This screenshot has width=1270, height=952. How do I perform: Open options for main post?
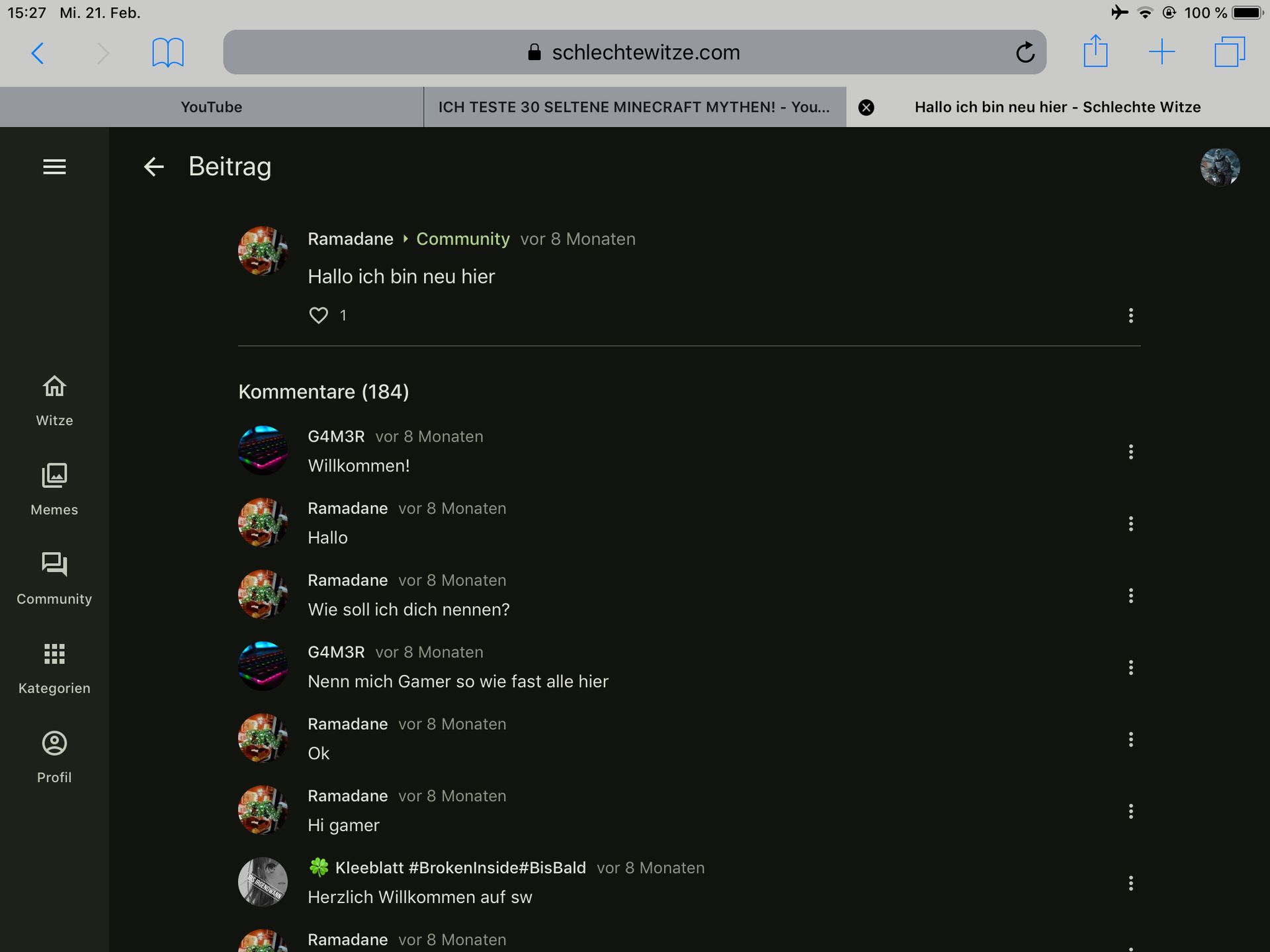point(1130,315)
